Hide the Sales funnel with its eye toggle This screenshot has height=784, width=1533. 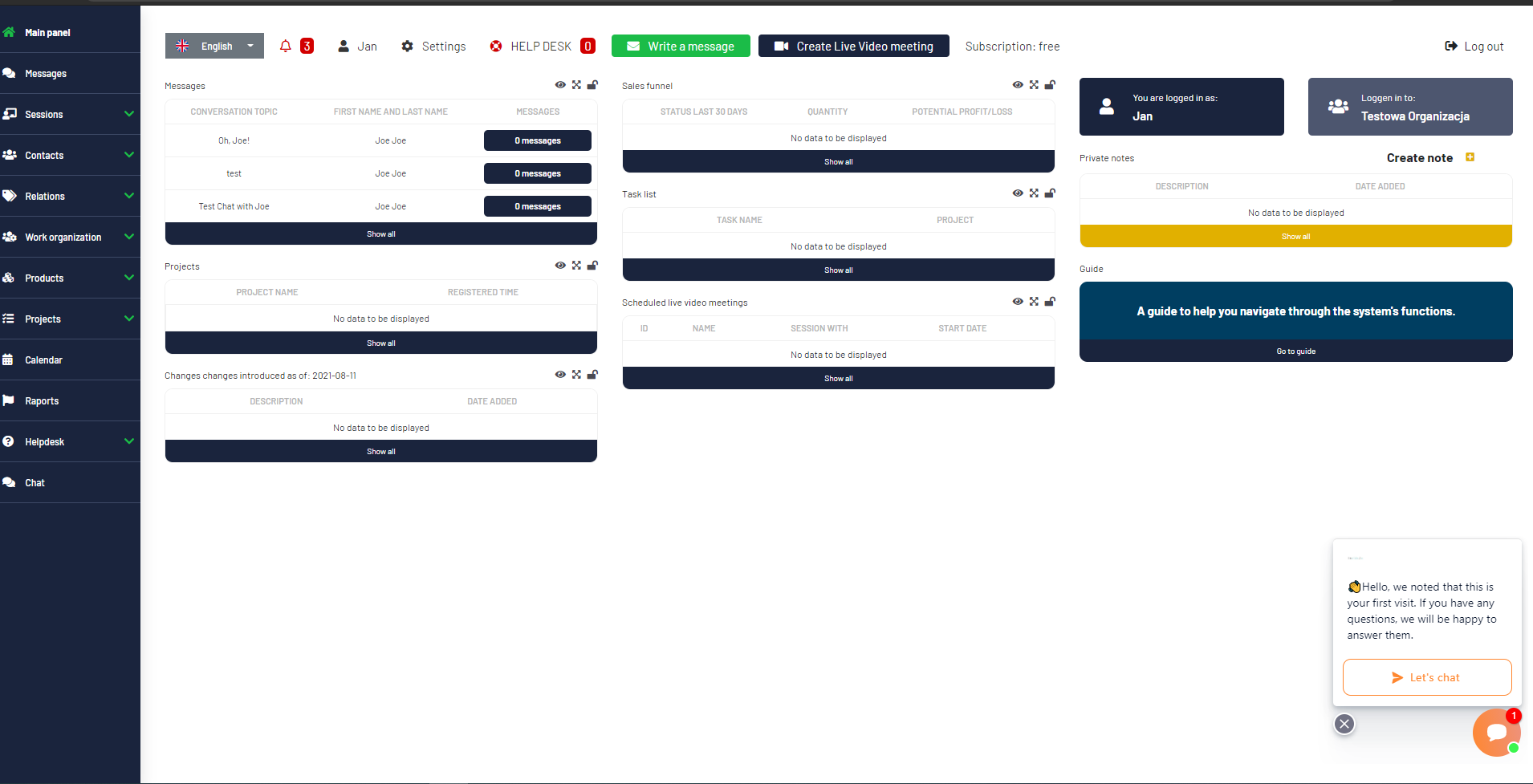1017,84
